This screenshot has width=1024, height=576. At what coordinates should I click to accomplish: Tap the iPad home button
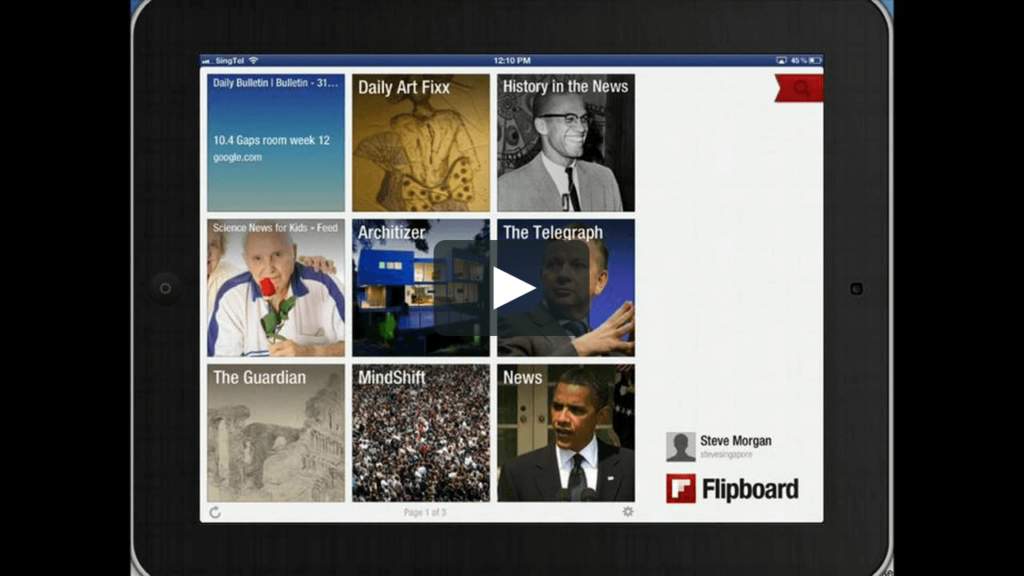tap(165, 288)
